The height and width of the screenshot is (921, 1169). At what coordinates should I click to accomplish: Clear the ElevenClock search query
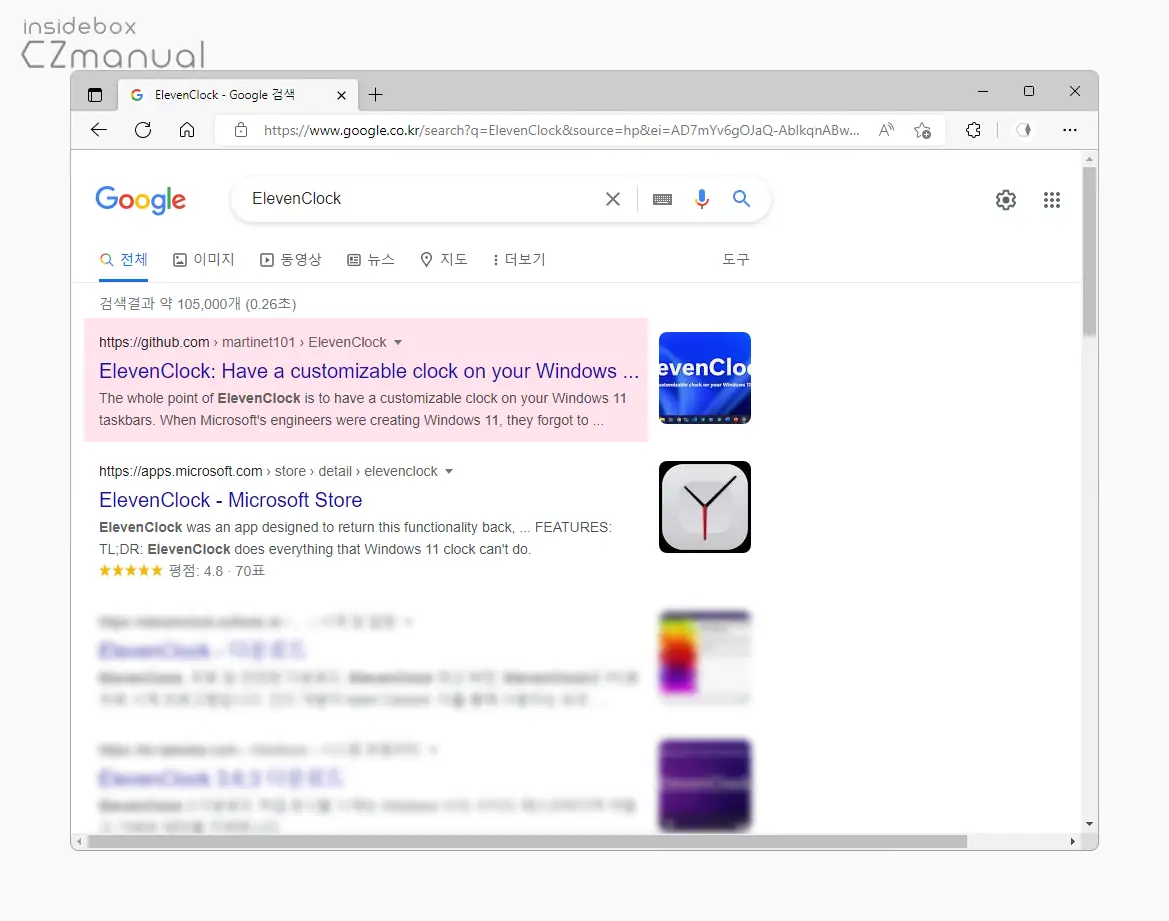click(613, 199)
